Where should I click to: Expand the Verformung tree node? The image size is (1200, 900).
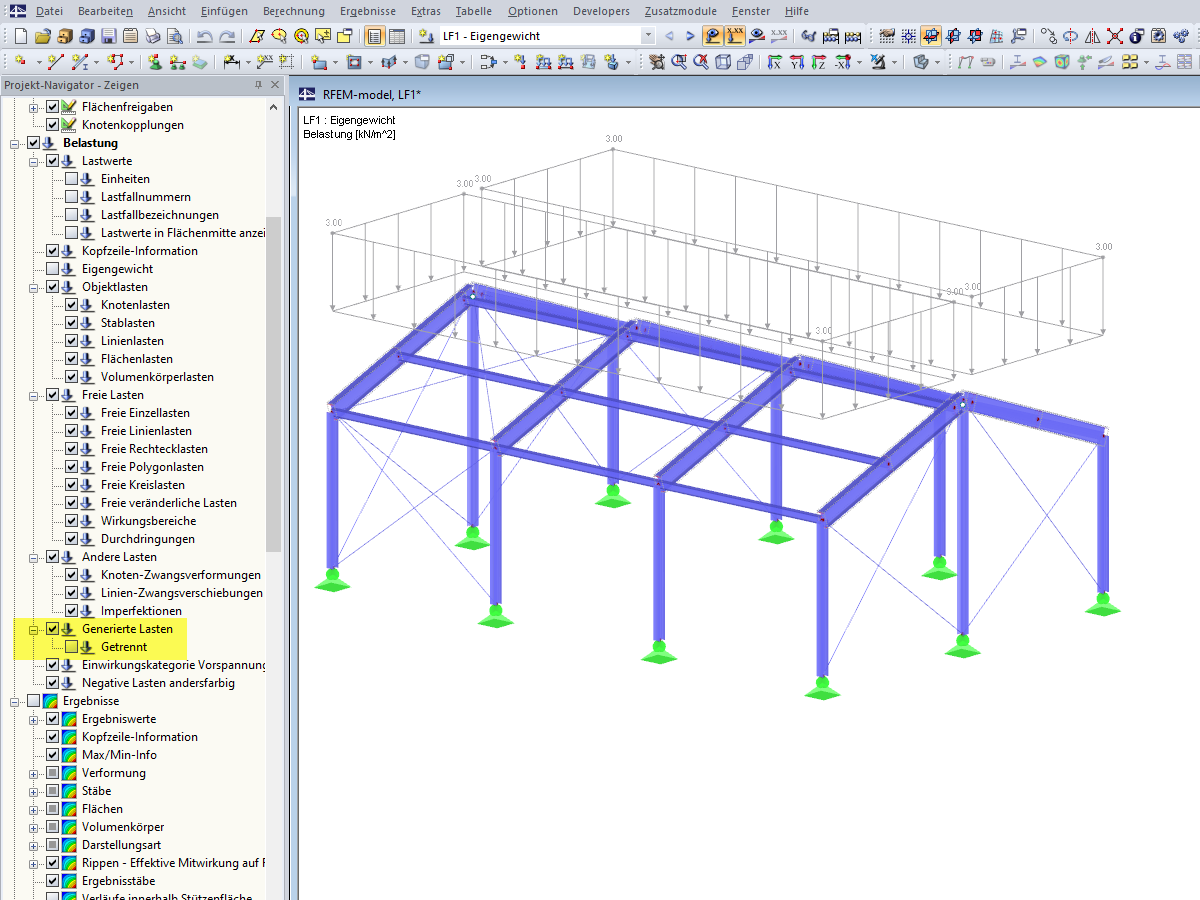pos(34,773)
